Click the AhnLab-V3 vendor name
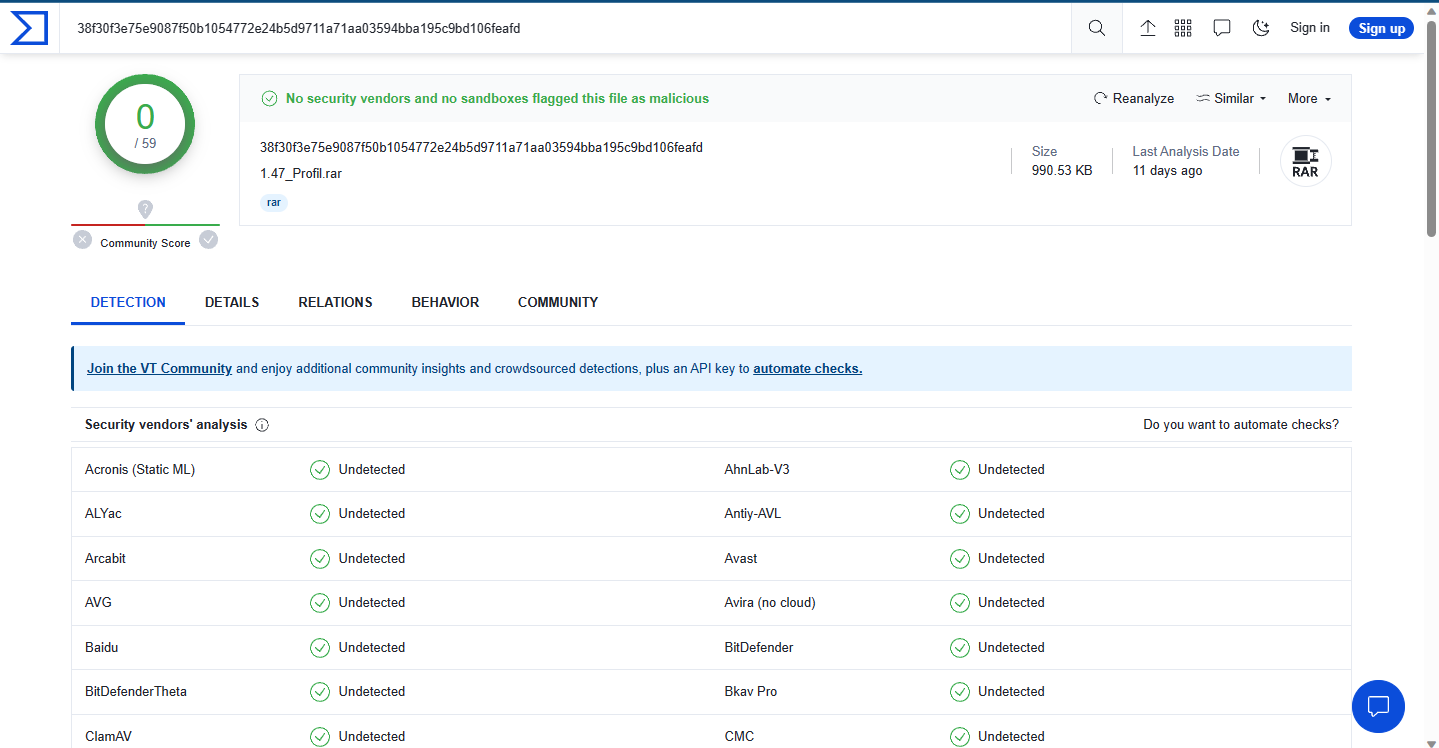 pos(757,469)
